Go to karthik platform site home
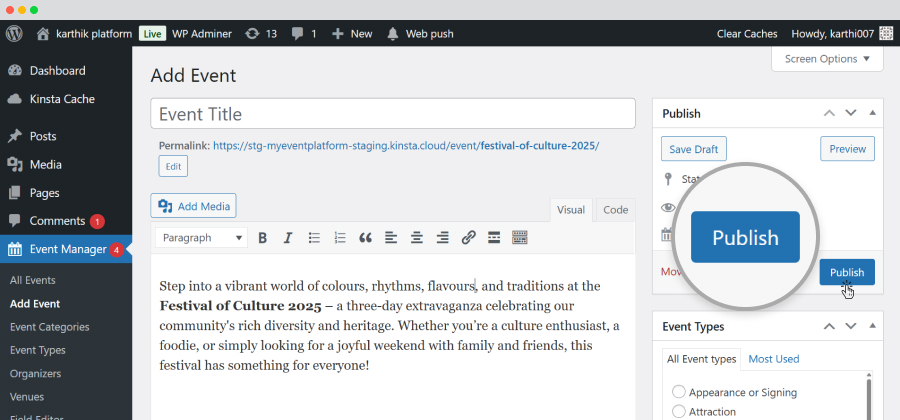Viewport: 900px width, 420px height. [84, 34]
